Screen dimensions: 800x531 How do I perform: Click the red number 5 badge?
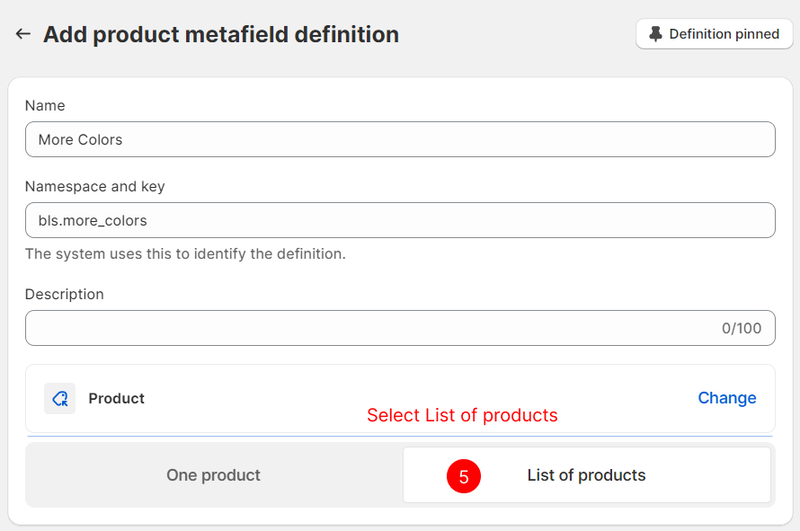(x=464, y=477)
